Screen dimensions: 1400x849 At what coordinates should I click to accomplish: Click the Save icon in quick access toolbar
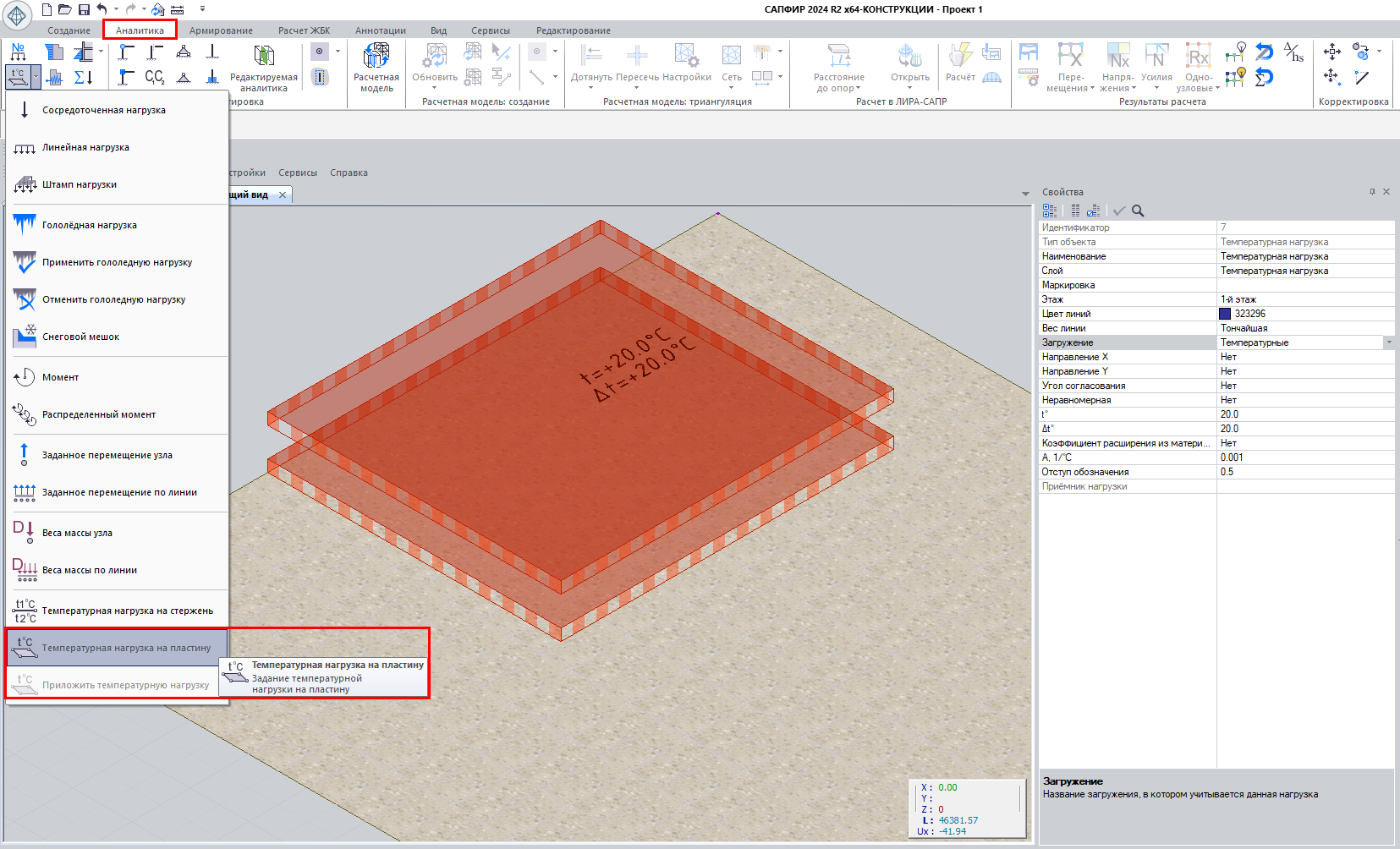click(84, 9)
